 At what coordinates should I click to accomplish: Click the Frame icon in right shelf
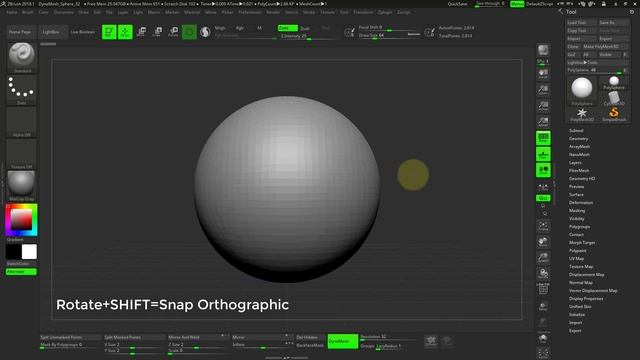[543, 226]
